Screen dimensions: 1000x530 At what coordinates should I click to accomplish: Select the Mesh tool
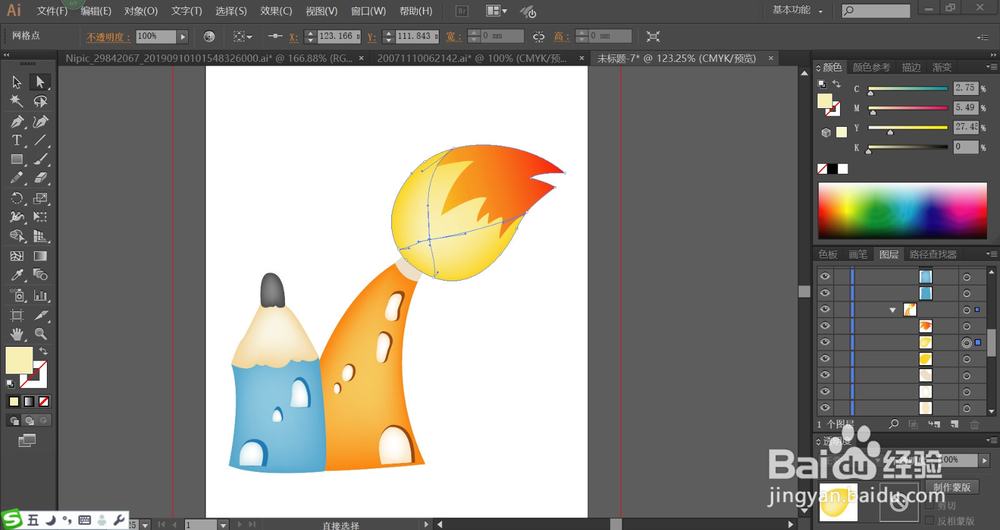pyautogui.click(x=17, y=256)
